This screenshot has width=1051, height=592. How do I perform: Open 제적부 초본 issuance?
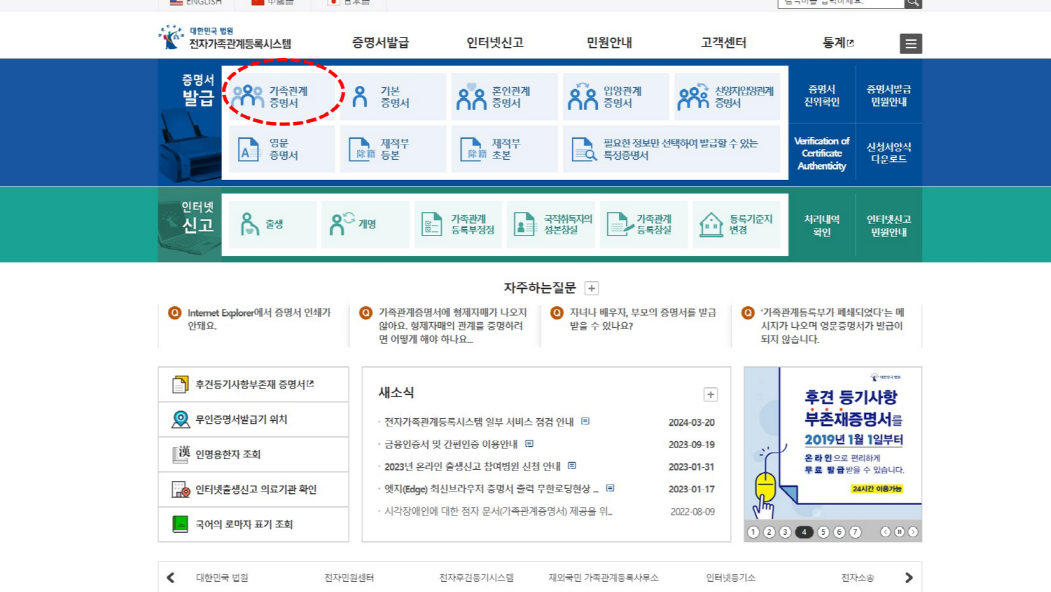click(x=504, y=149)
